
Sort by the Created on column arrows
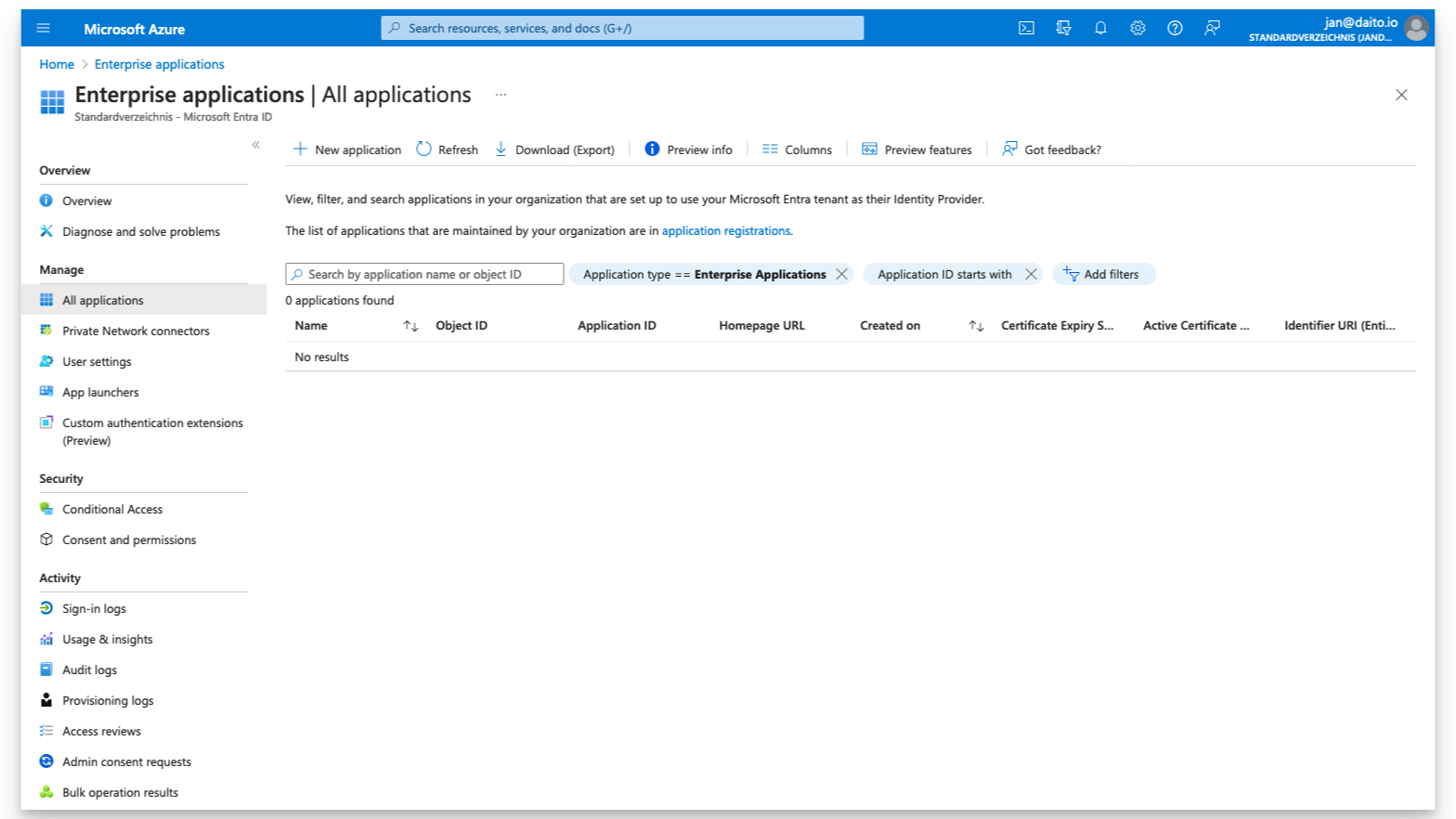pos(976,326)
